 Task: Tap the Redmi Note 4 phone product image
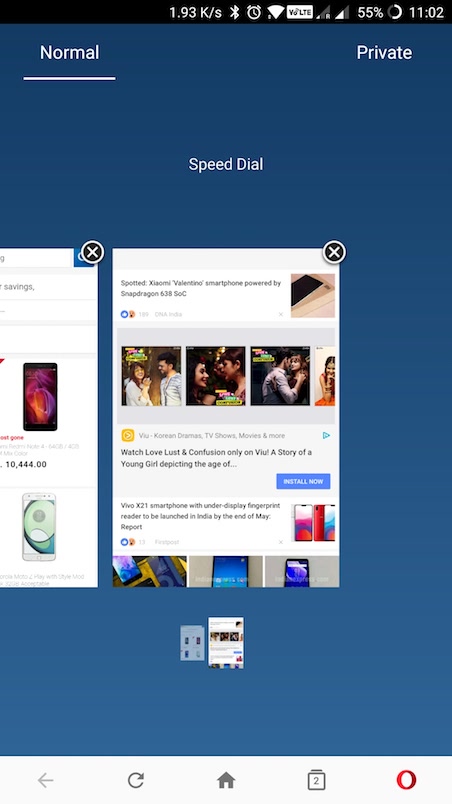(40, 397)
